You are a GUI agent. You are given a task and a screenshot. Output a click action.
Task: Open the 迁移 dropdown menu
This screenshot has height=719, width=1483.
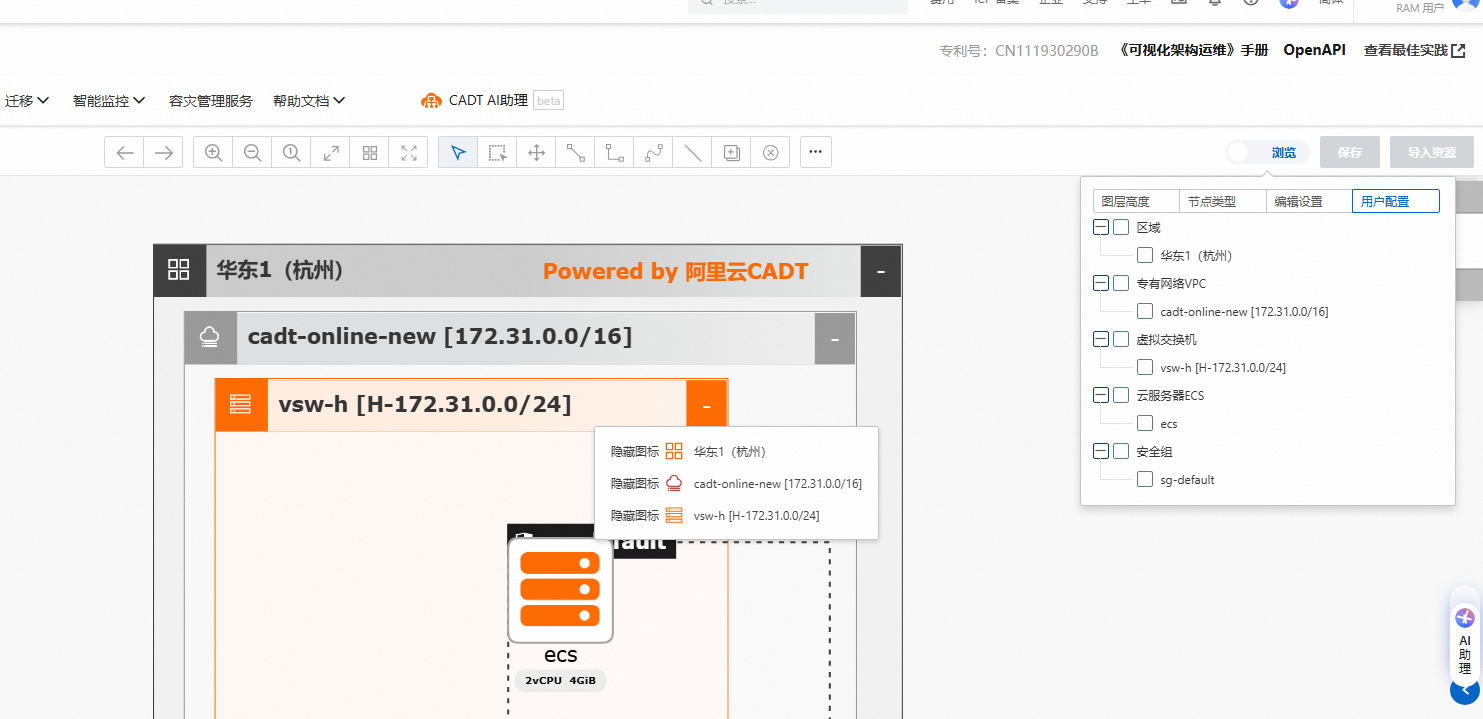click(27, 100)
